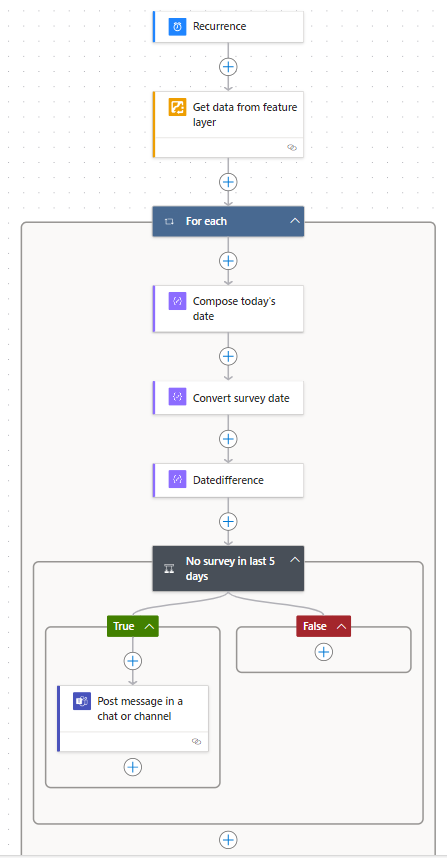Viewport: 447px width, 858px height.
Task: Collapse the True branch
Action: [149, 627]
